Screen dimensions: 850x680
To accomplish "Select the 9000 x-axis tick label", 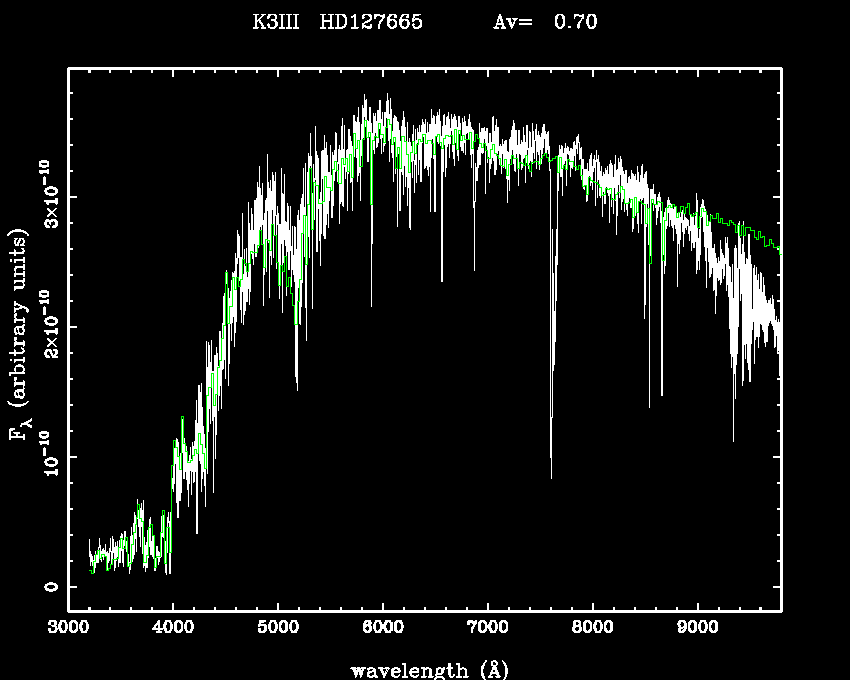I will pos(697,628).
